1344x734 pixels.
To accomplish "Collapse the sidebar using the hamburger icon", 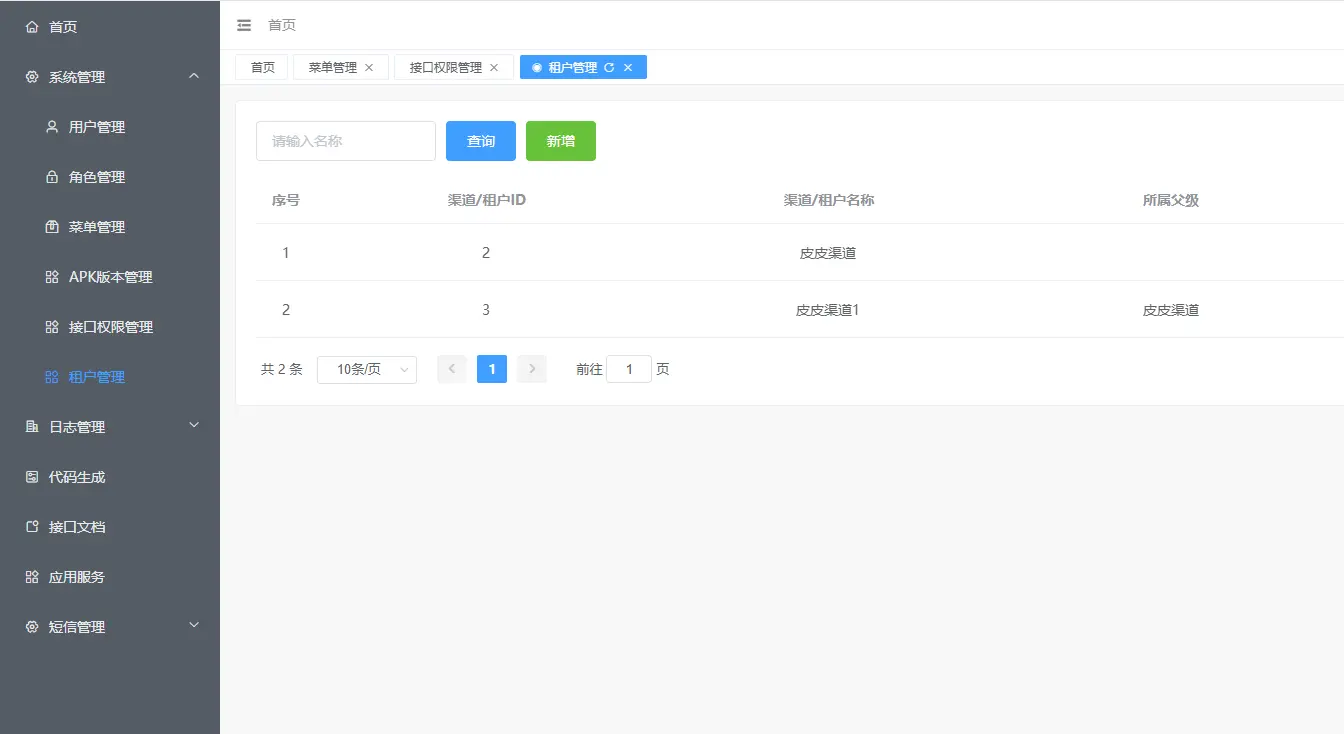I will pyautogui.click(x=243, y=25).
